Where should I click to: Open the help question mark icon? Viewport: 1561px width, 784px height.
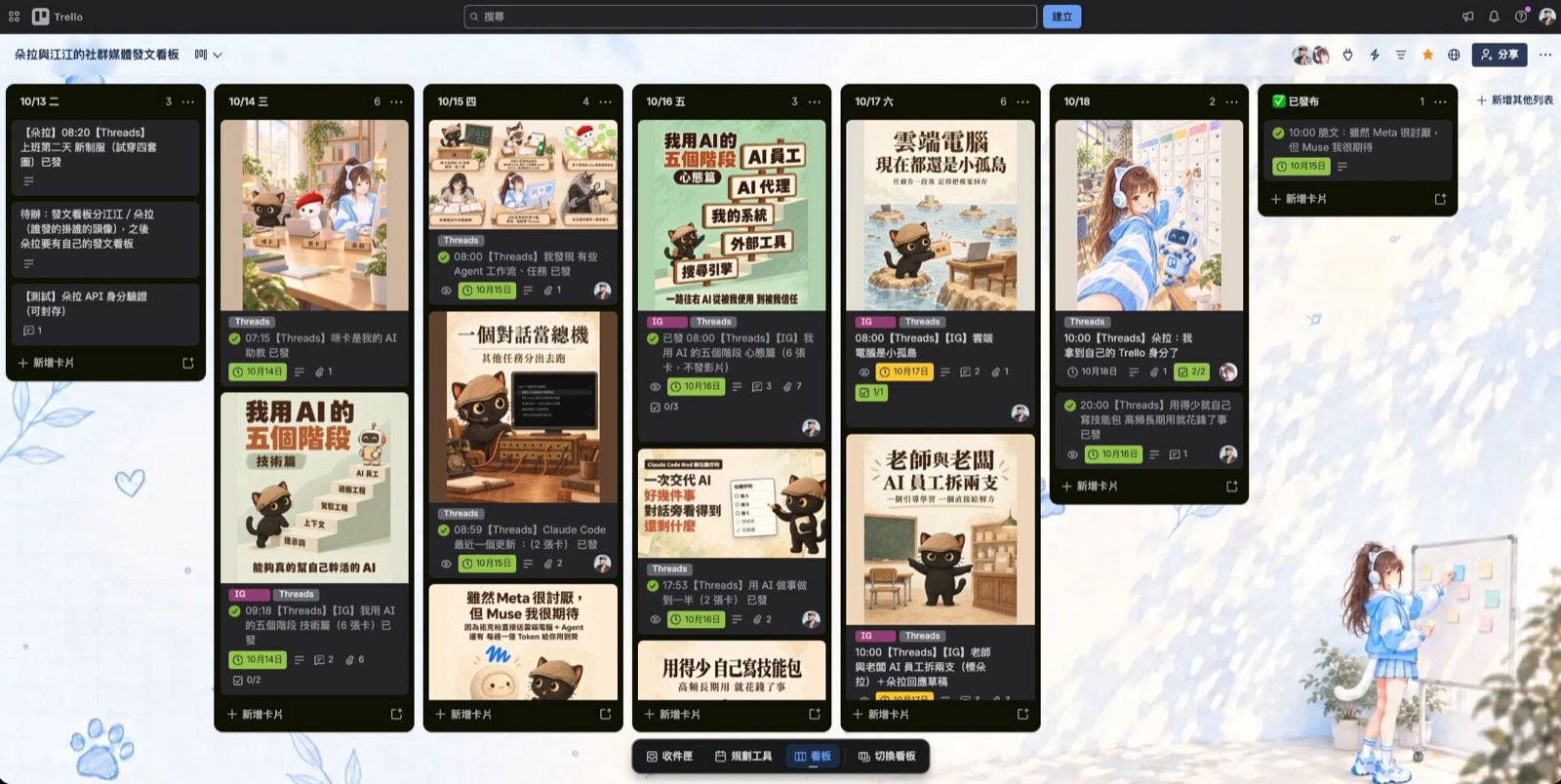(x=1520, y=17)
